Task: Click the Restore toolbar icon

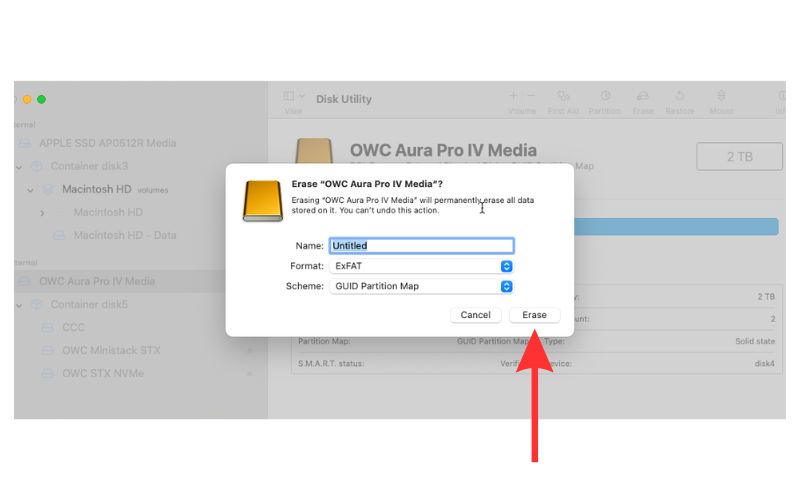Action: click(680, 97)
